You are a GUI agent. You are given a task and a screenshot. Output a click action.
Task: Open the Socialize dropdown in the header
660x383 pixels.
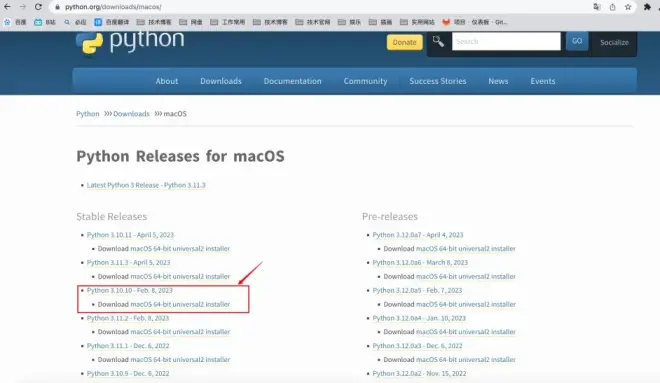[x=614, y=43]
